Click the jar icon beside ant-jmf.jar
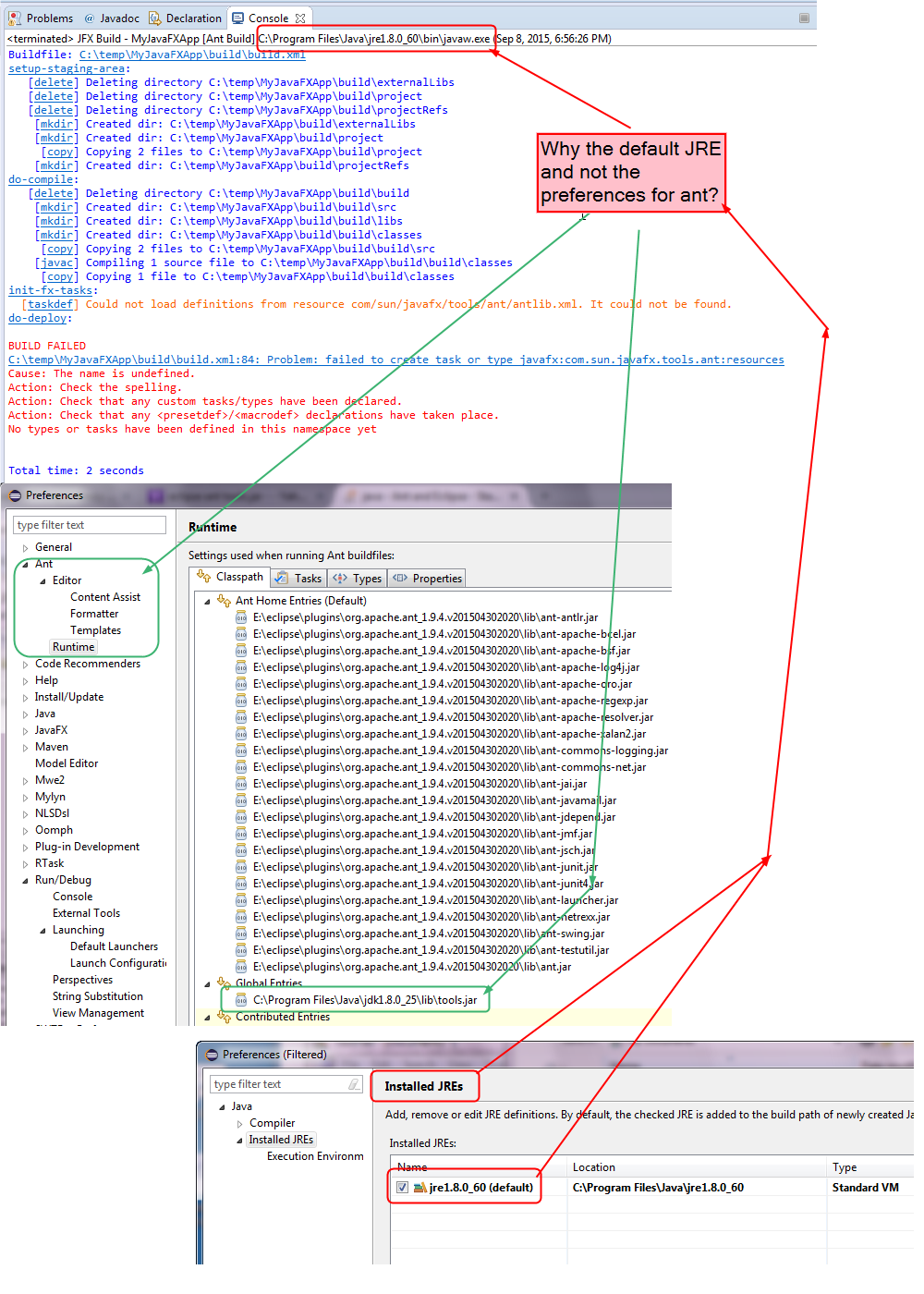Image resolution: width=924 pixels, height=1294 pixels. (x=241, y=834)
